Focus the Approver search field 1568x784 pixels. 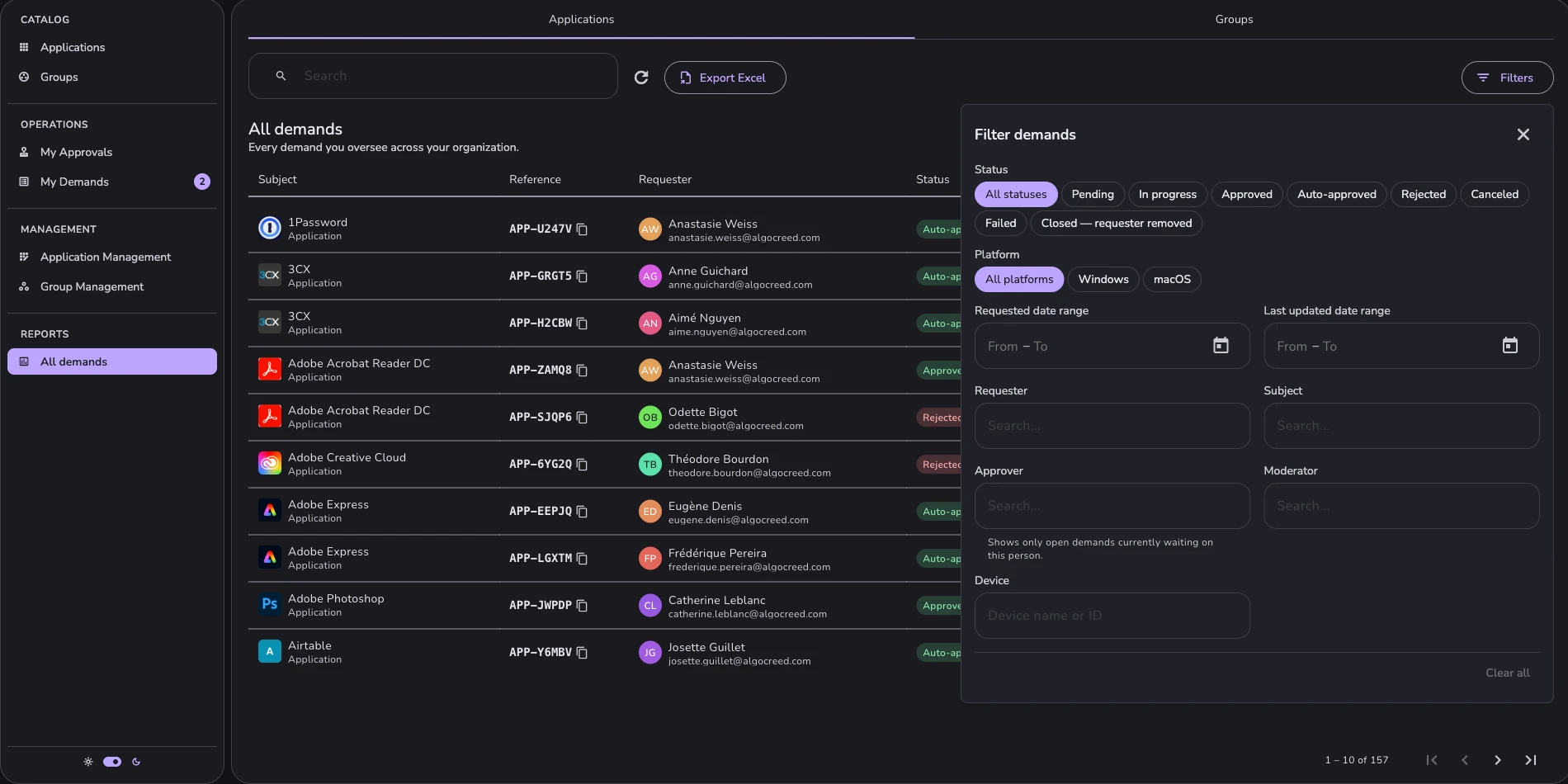(x=1112, y=506)
